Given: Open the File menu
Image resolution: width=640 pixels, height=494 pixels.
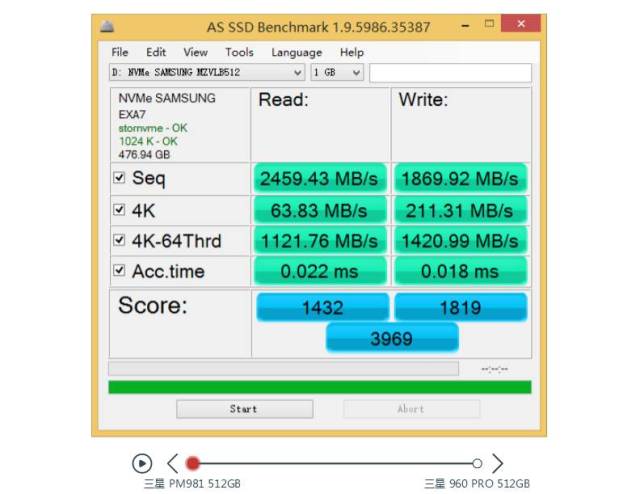Looking at the screenshot, I should click(x=120, y=52).
